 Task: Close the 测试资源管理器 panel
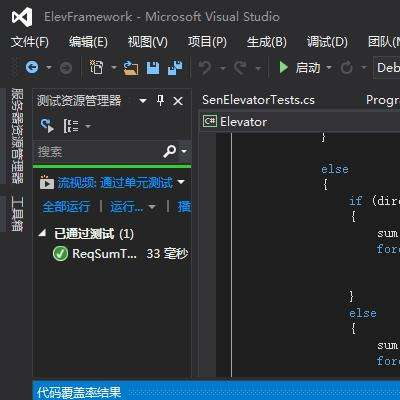178,101
